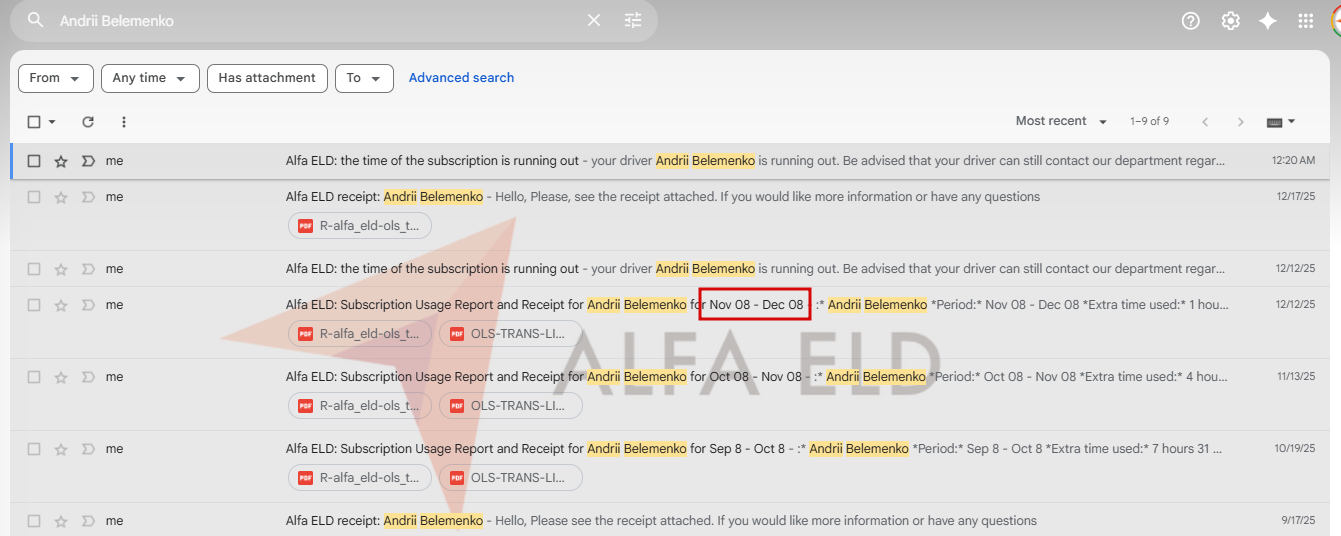Star the 11/13/25 usage report email
Screen dimensions: 1341x536
coord(61,377)
